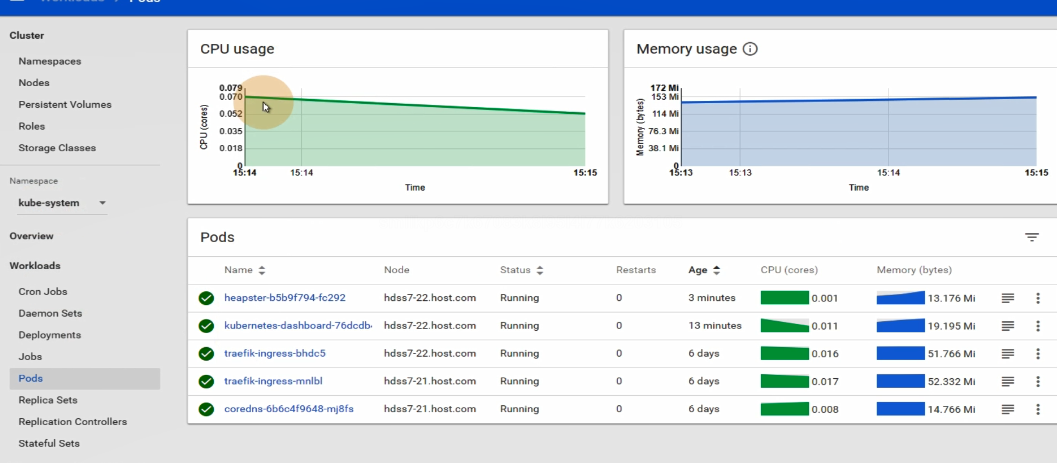Image resolution: width=1057 pixels, height=463 pixels.
Task: Click CPU usage bar for kubernetes-dashboard pod
Action: pyautogui.click(x=784, y=326)
